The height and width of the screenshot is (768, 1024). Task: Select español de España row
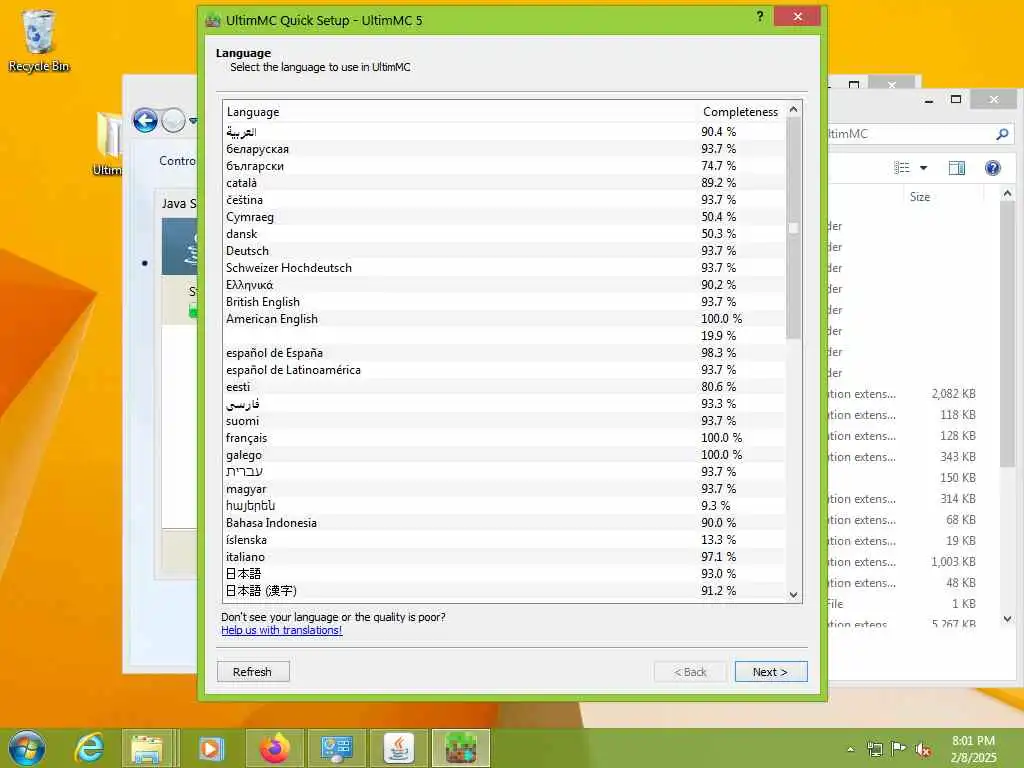click(x=504, y=353)
